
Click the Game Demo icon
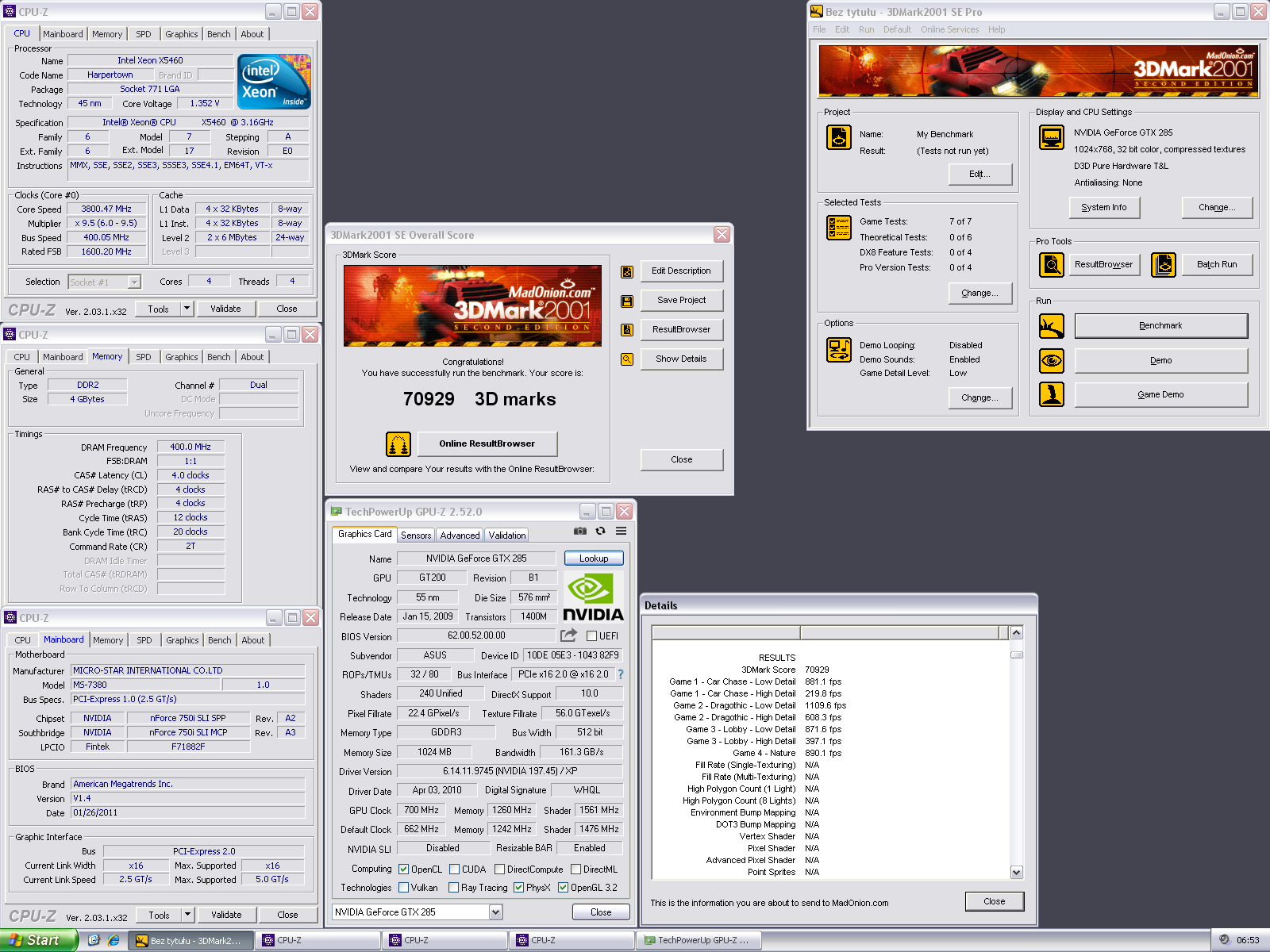tap(1052, 394)
